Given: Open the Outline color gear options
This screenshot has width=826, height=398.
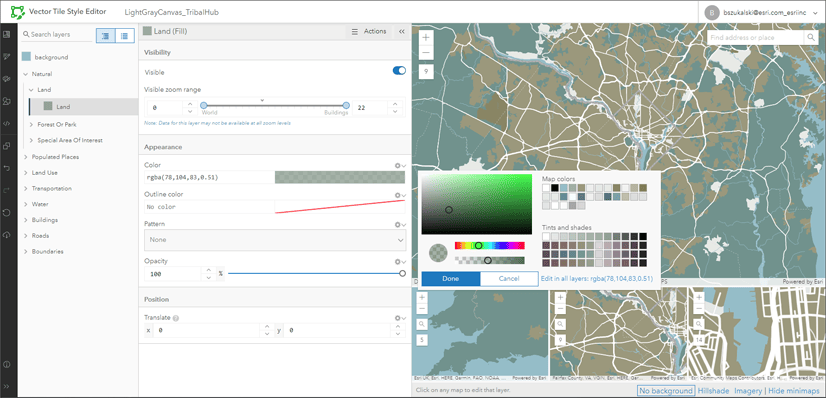Looking at the screenshot, I should point(400,195).
